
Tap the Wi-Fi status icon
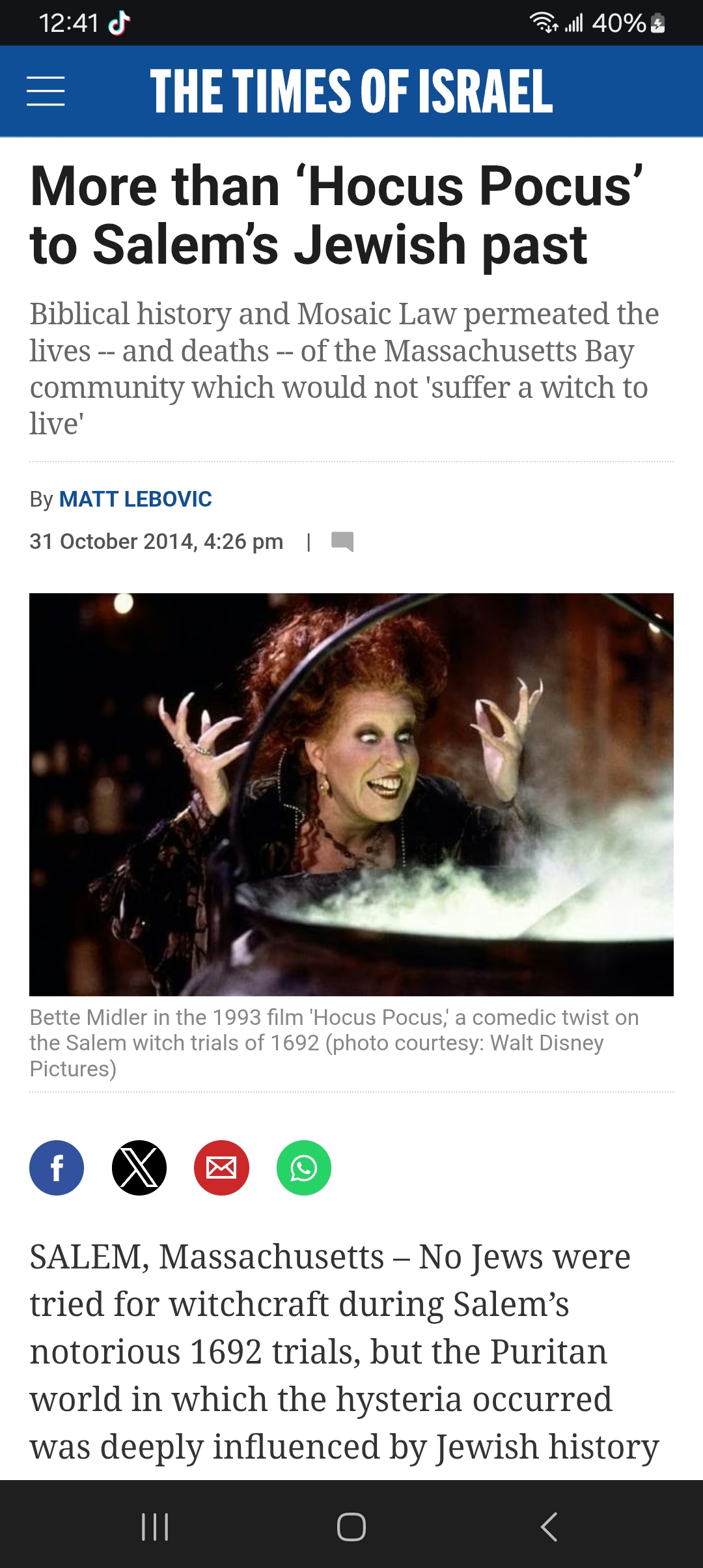tap(544, 23)
